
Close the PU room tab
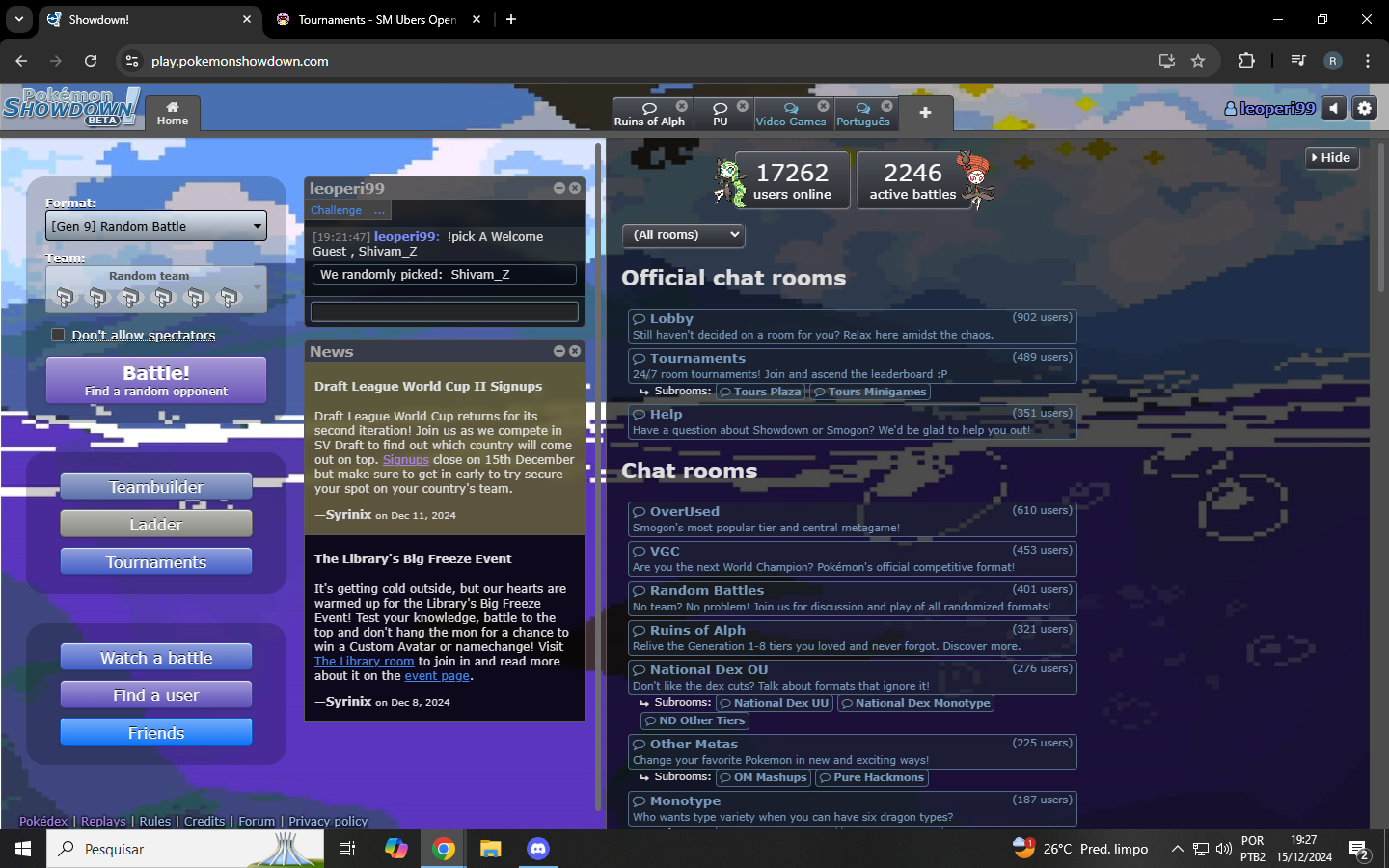coord(743,106)
